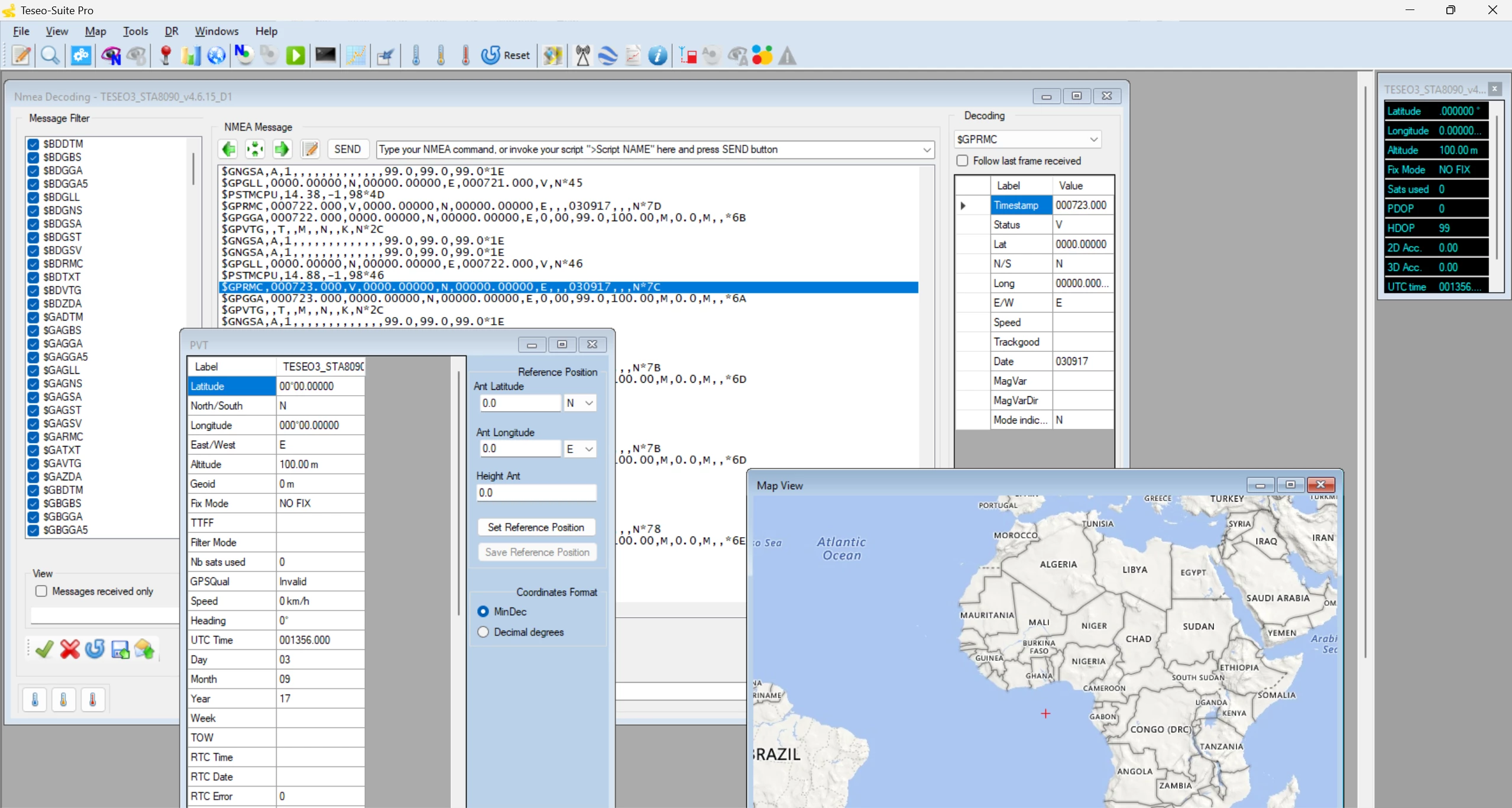
Task: Click the radio antenna tower icon
Action: [582, 55]
